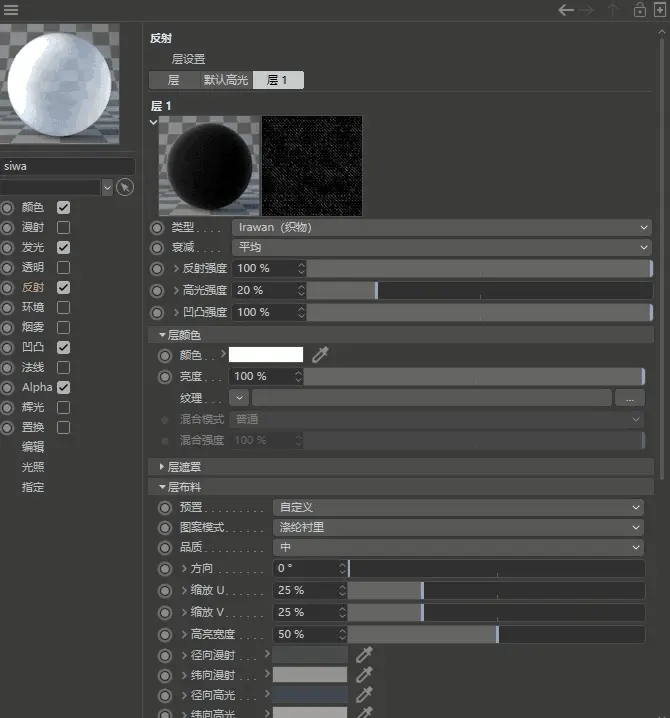
Task: Open the 图案模式 dropdown
Action: pos(458,528)
